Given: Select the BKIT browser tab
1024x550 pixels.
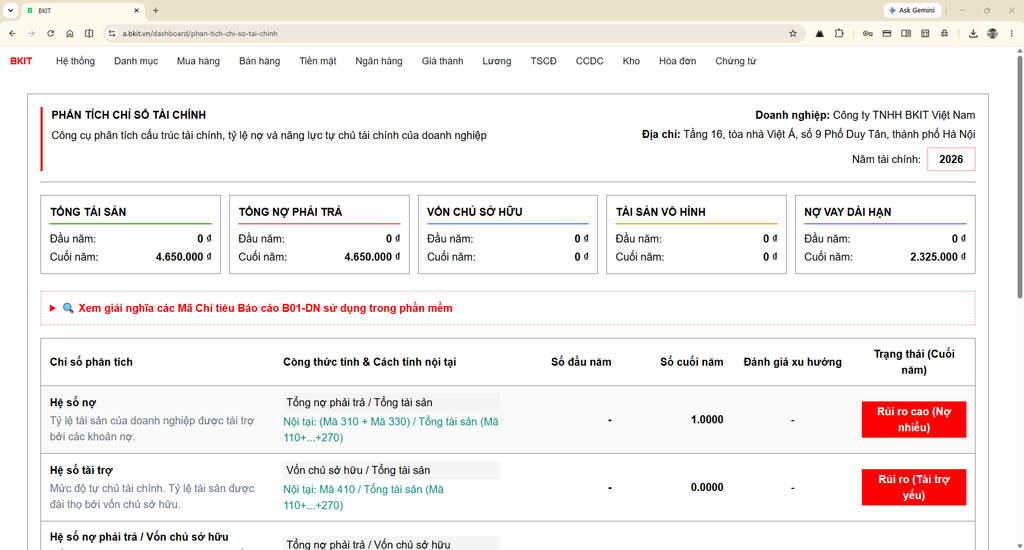Looking at the screenshot, I should coord(82,10).
